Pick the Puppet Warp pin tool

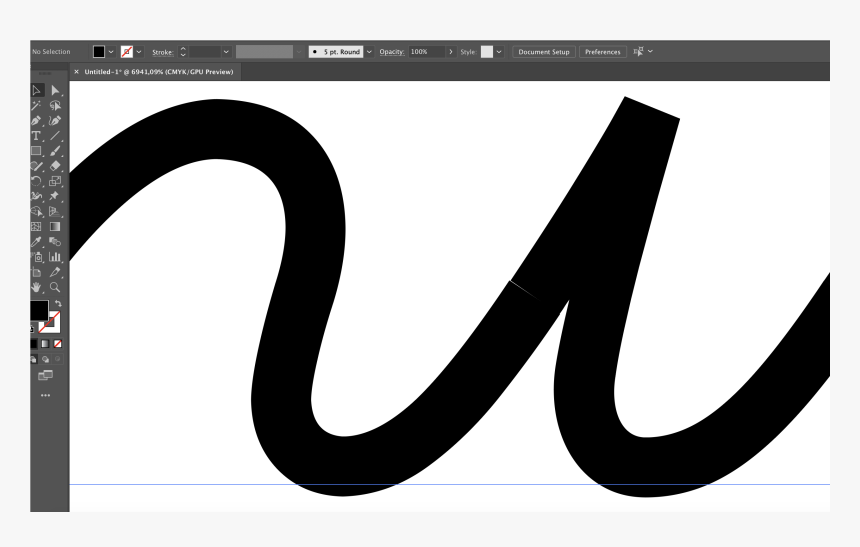pyautogui.click(x=55, y=196)
